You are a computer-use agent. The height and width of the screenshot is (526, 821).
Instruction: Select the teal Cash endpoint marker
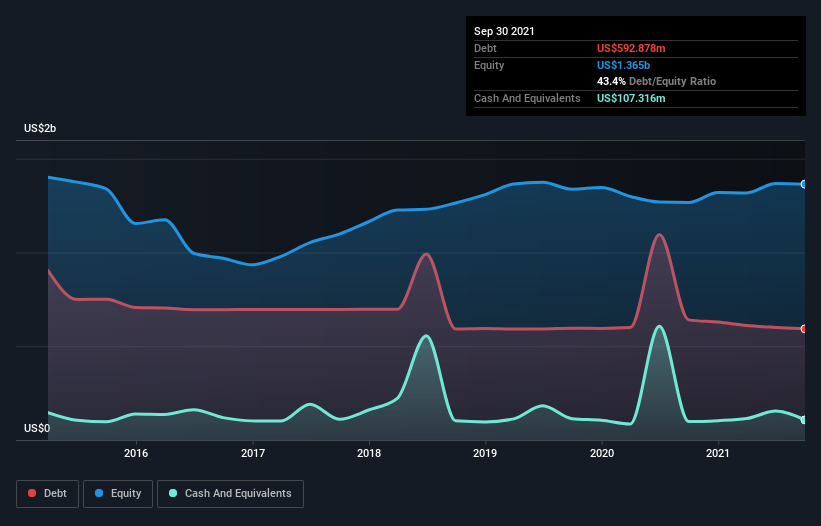(804, 420)
